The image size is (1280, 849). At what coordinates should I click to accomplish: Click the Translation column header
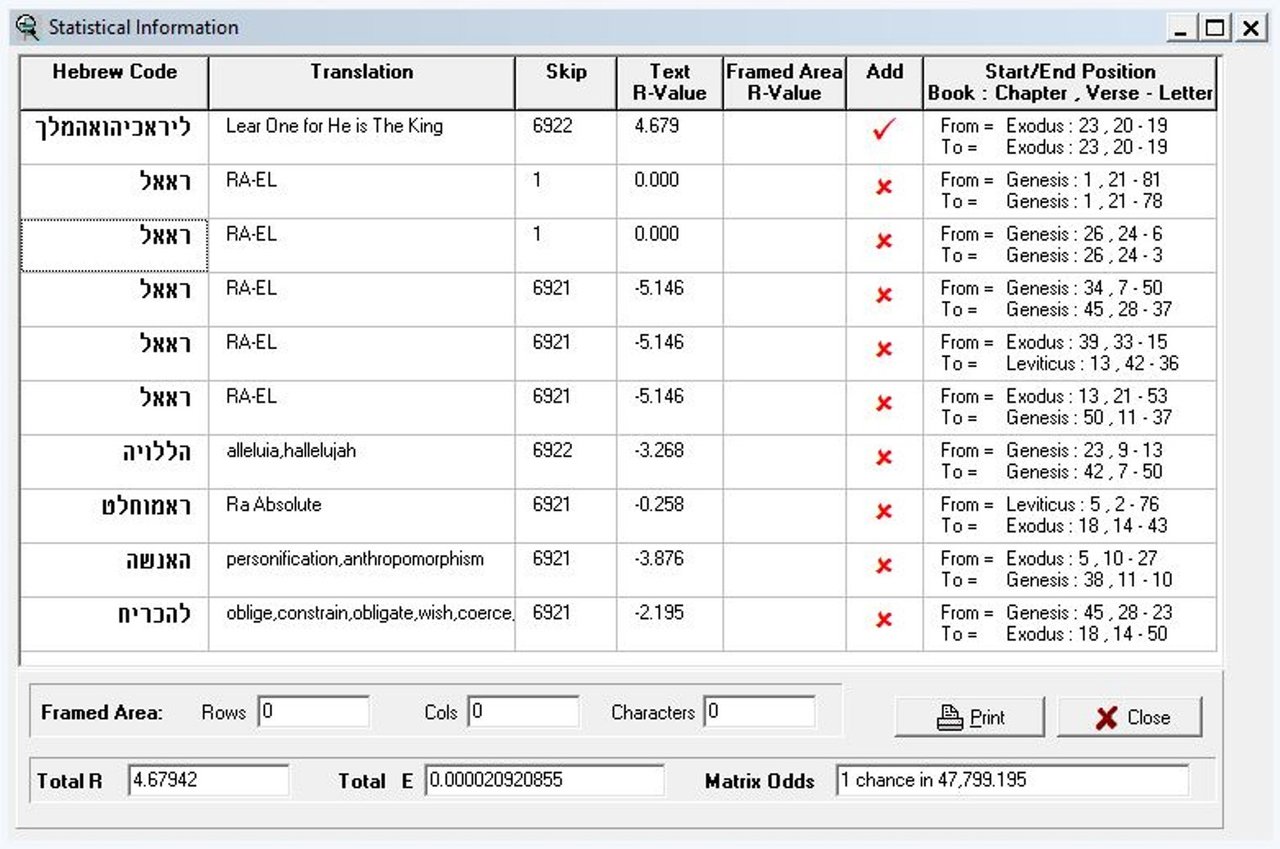(361, 83)
